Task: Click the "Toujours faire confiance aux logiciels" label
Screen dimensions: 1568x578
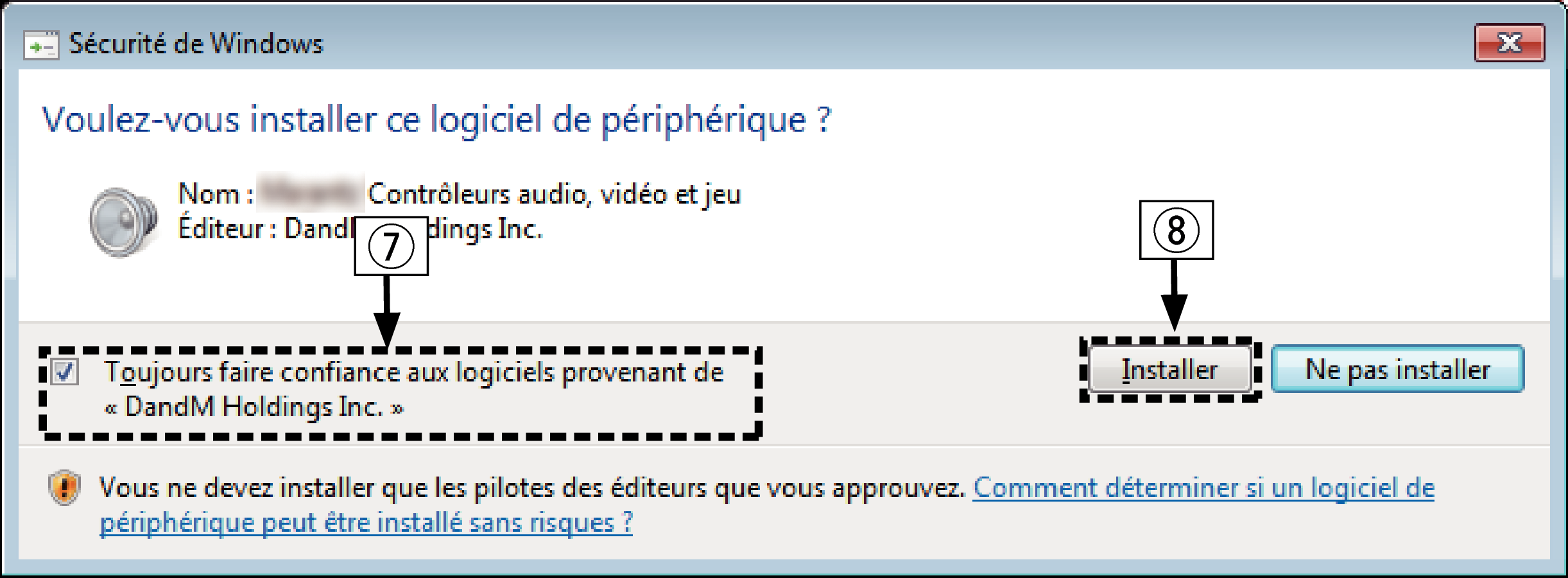Action: coord(414,372)
